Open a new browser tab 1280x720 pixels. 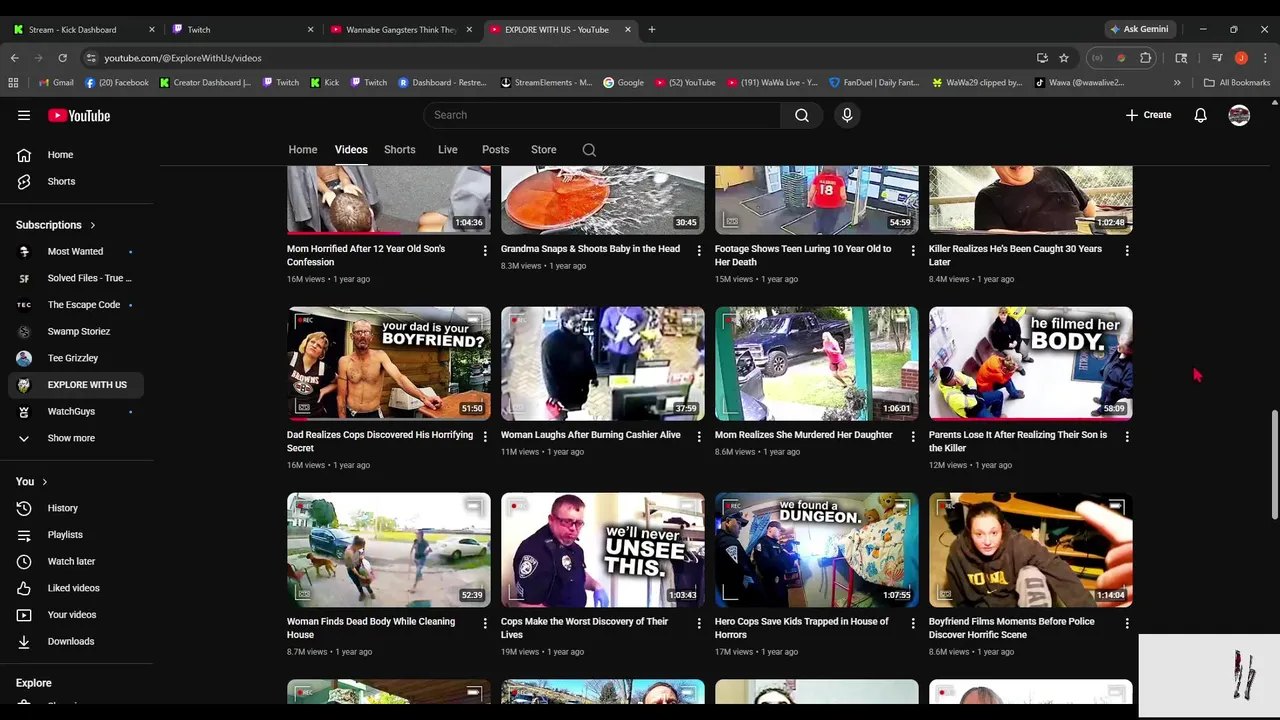click(x=651, y=29)
